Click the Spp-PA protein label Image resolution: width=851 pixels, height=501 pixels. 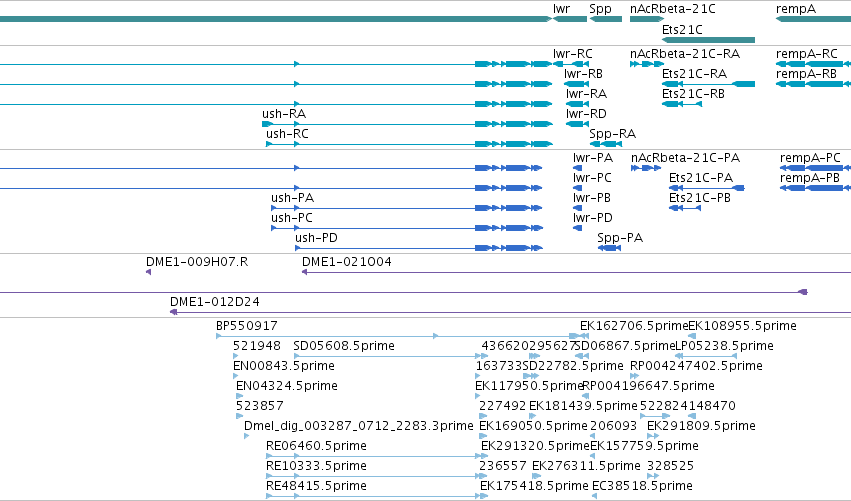coord(620,238)
